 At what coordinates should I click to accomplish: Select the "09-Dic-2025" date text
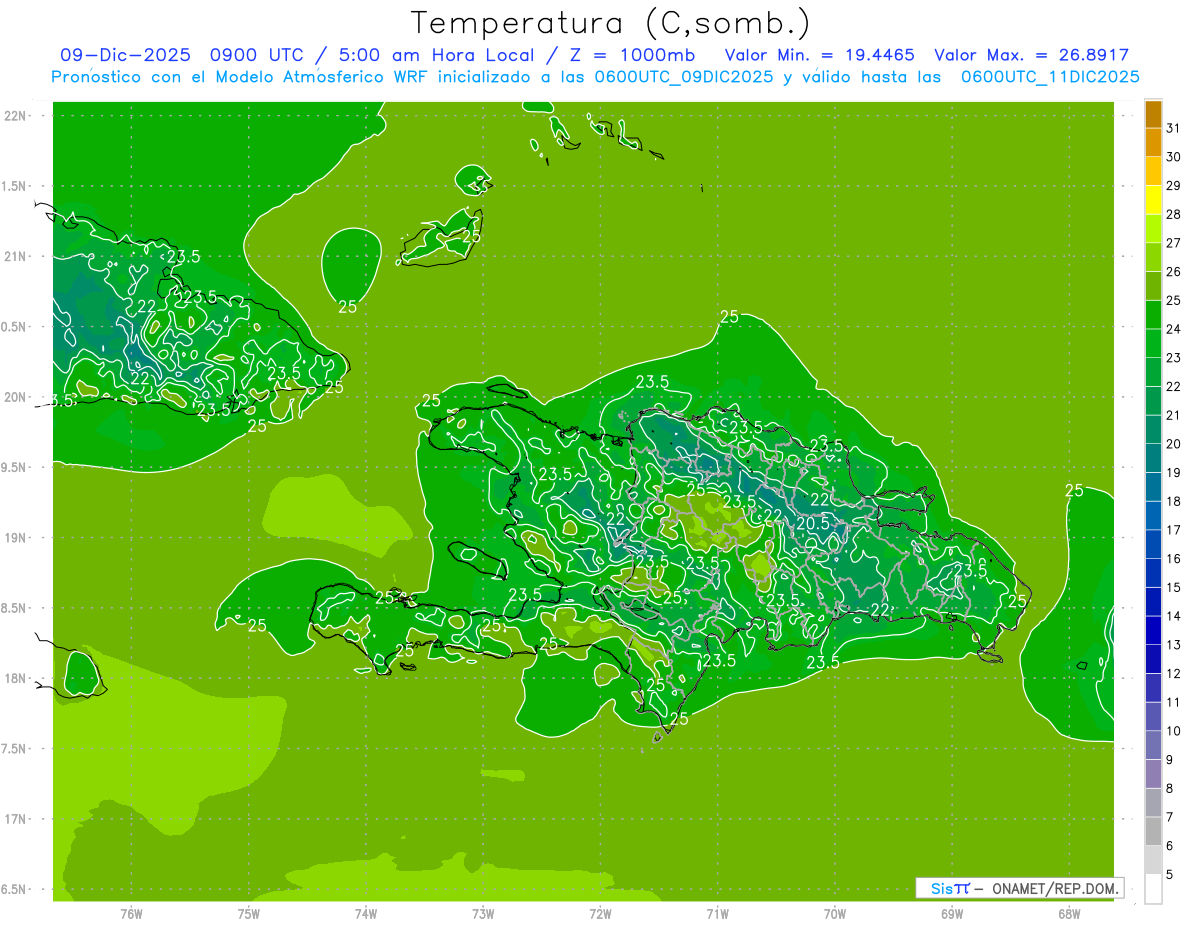click(125, 55)
